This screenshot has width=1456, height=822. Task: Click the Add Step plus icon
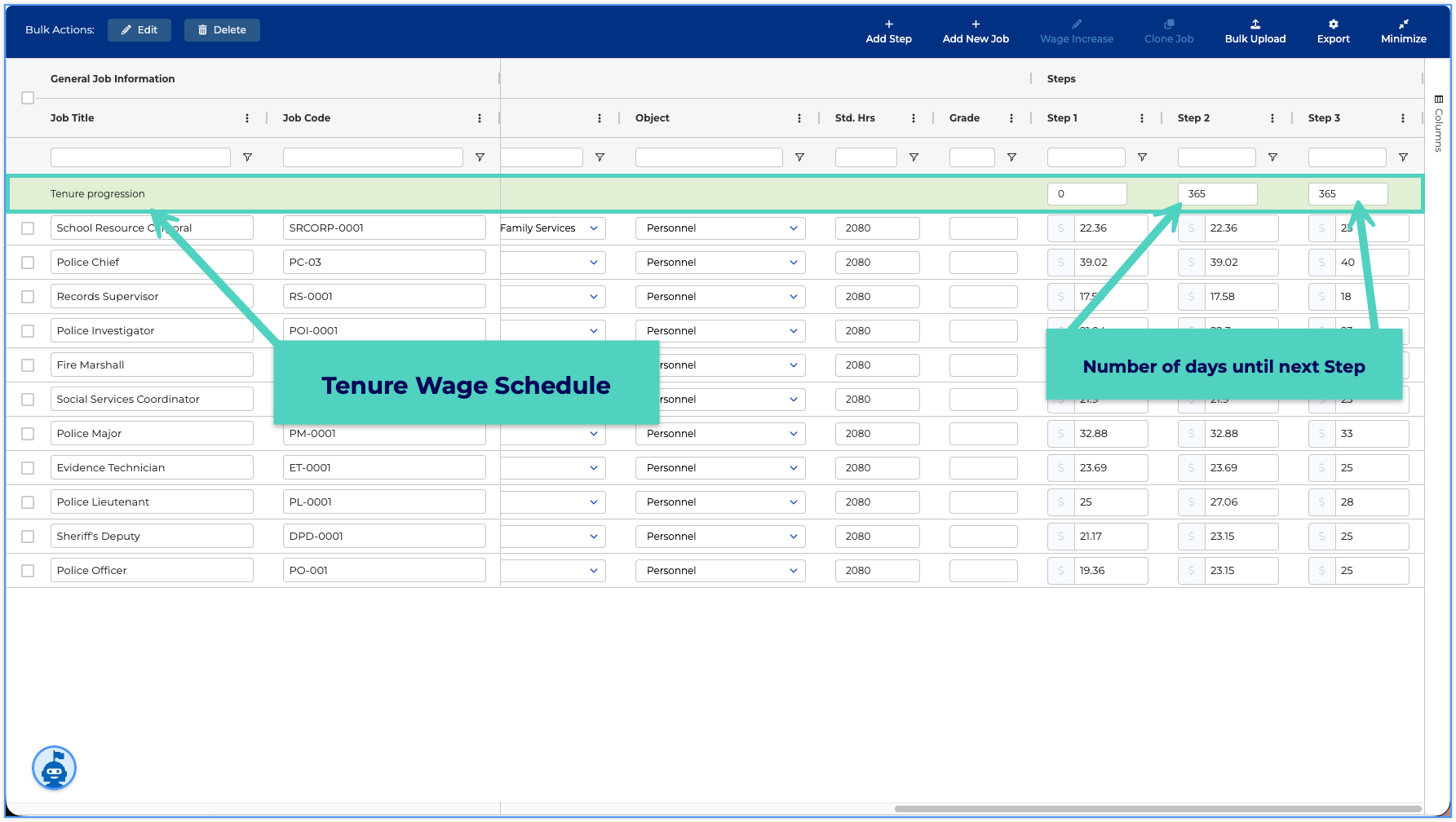tap(888, 24)
